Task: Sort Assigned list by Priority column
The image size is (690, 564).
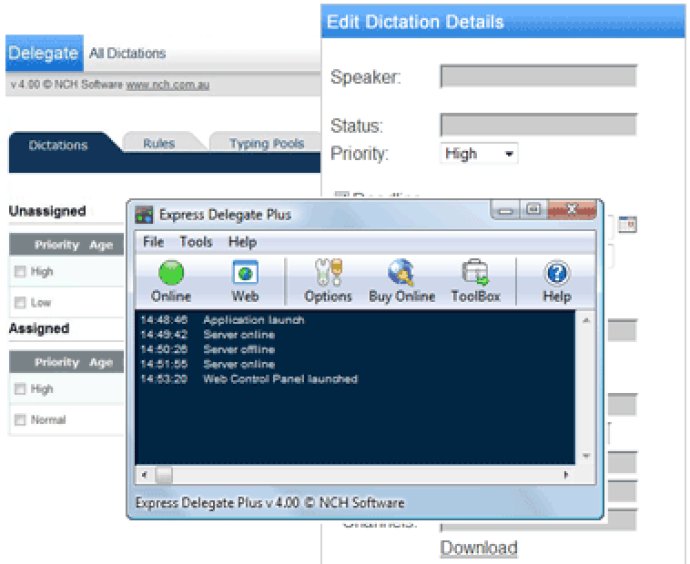Action: click(x=57, y=362)
